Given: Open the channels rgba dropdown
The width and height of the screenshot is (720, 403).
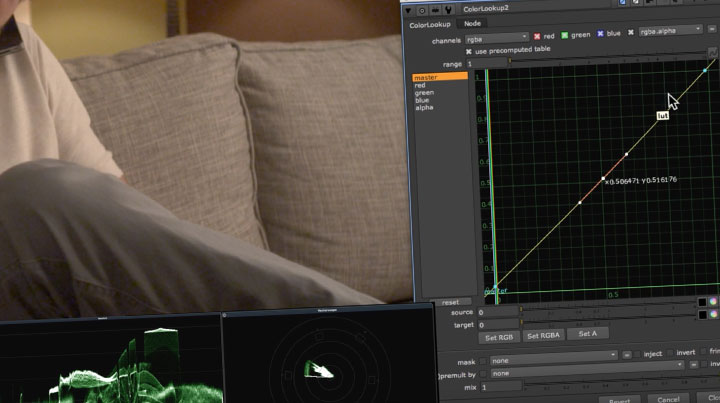Looking at the screenshot, I should pos(497,38).
